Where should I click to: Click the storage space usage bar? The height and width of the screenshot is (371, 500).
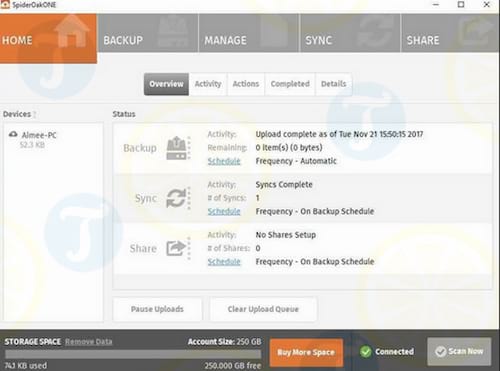133,354
